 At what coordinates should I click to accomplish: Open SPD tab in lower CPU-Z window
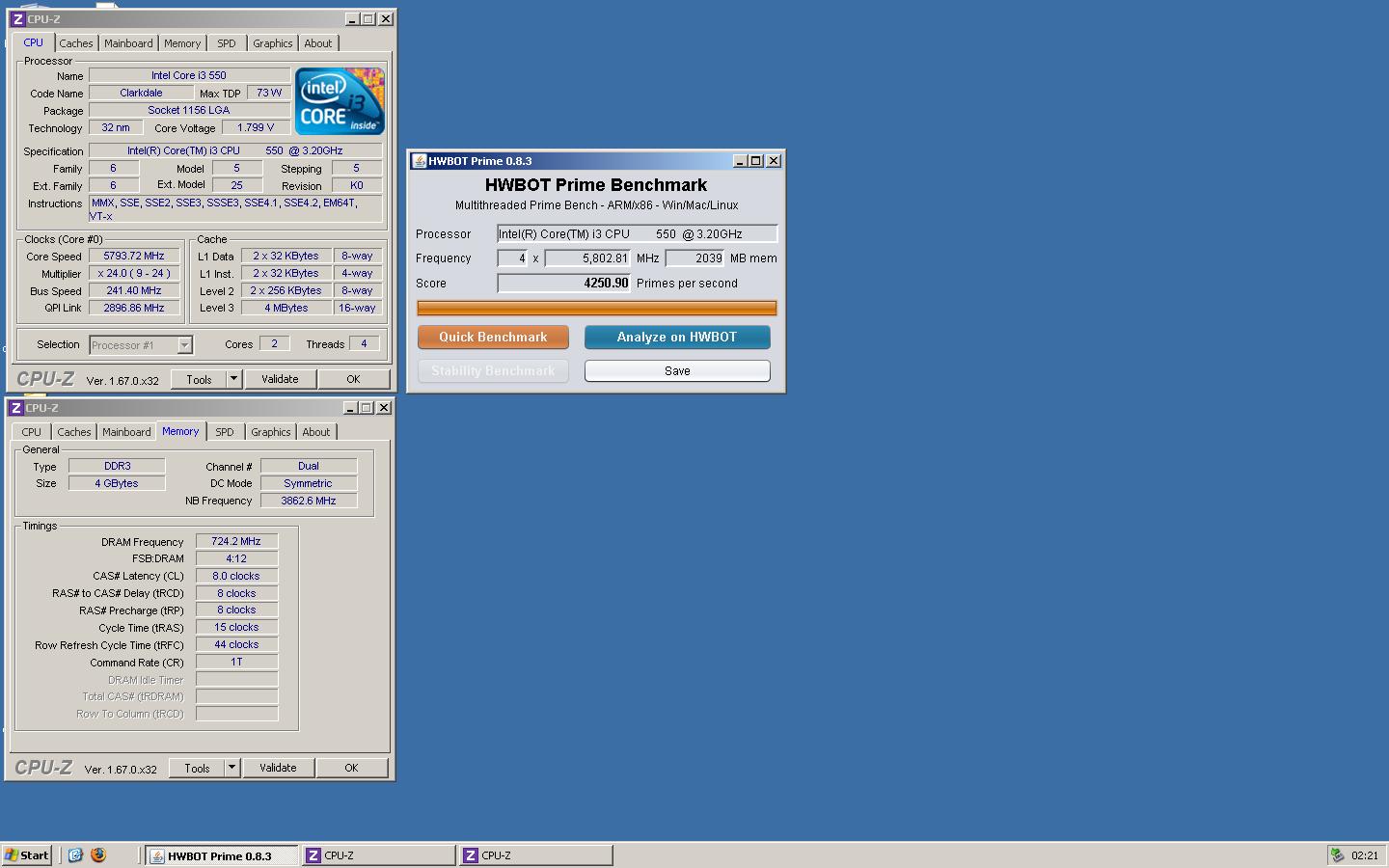pos(225,432)
